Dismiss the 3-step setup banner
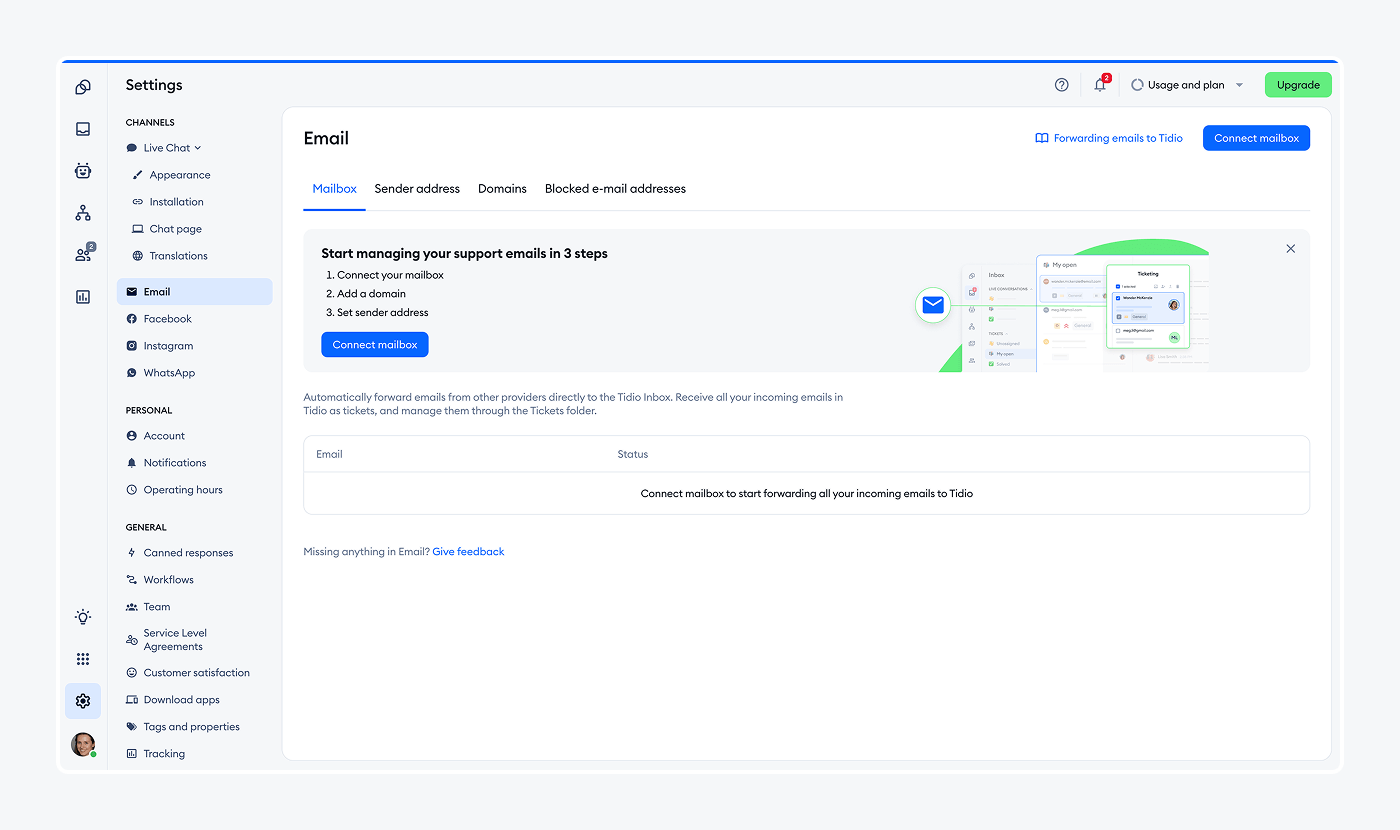 (1290, 248)
